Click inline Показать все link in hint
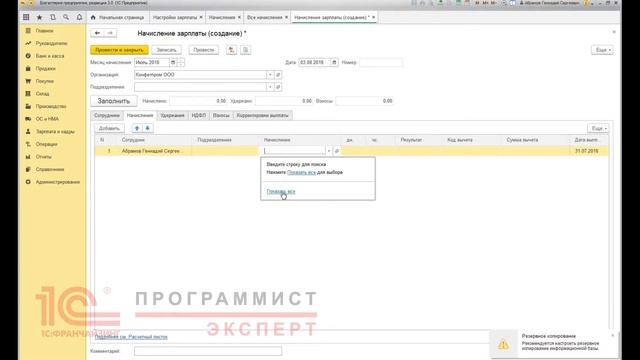 (x=301, y=172)
